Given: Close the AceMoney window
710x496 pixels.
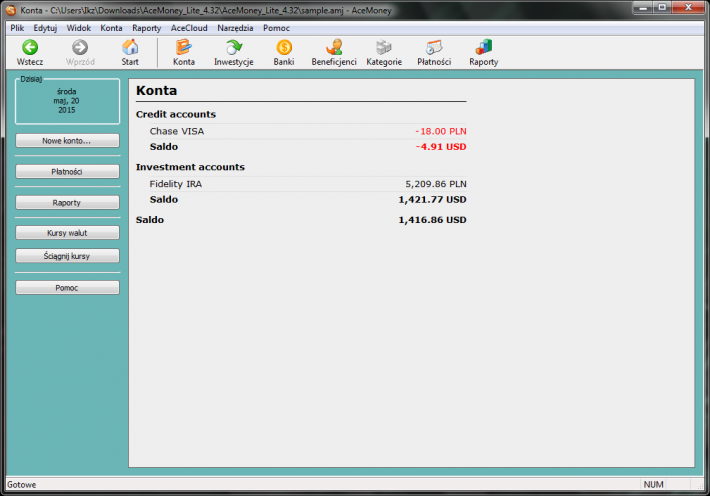Looking at the screenshot, I should point(688,8).
